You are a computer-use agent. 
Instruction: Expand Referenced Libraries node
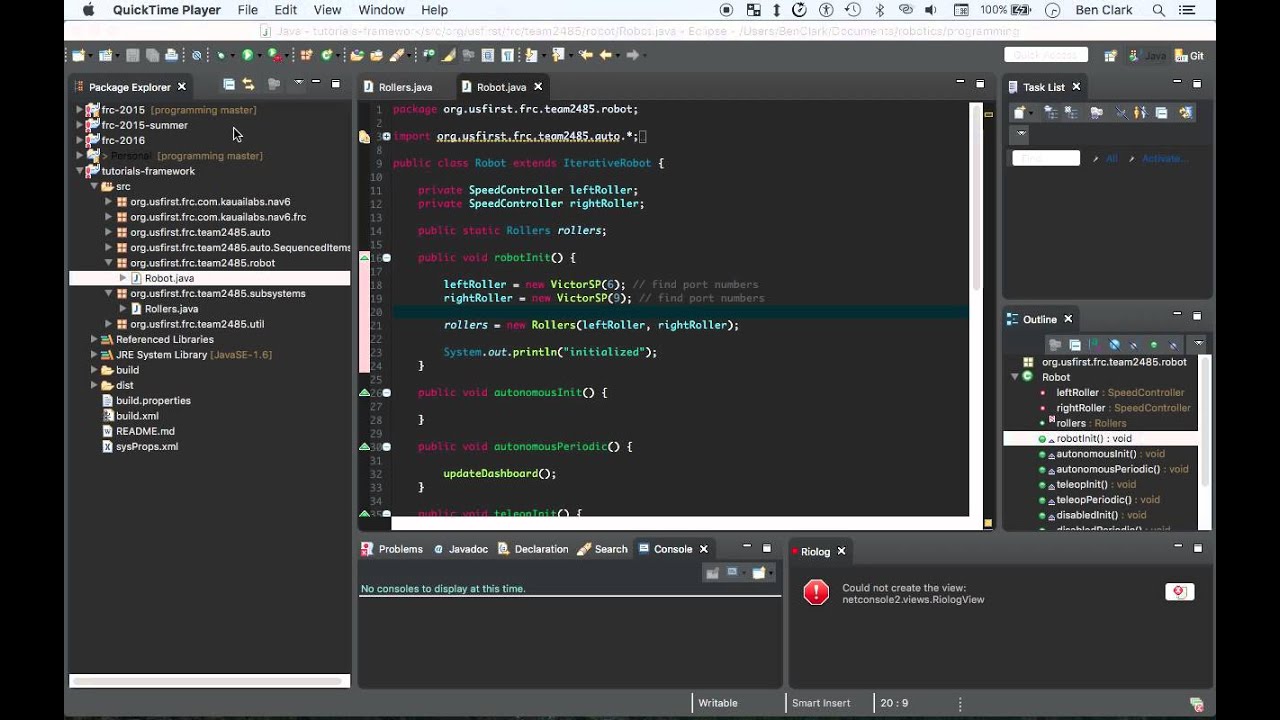point(94,339)
